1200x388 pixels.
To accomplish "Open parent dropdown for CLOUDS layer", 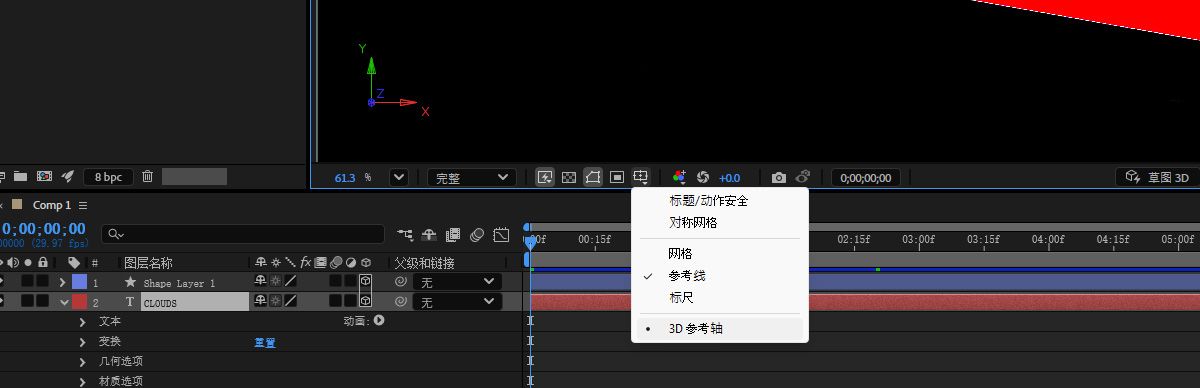I will pyautogui.click(x=457, y=301).
